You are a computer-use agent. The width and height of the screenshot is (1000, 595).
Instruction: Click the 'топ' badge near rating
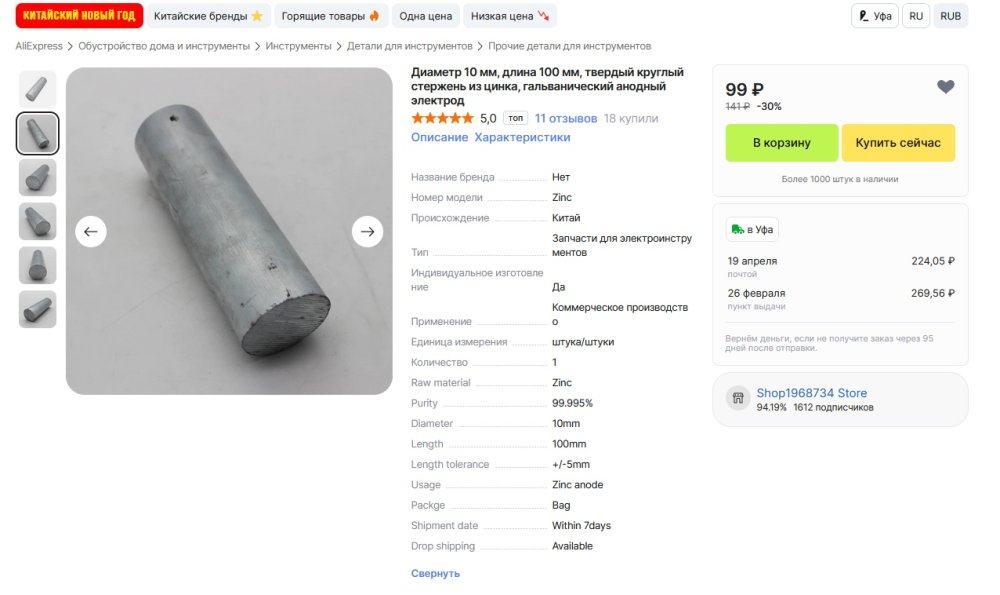pyautogui.click(x=515, y=118)
